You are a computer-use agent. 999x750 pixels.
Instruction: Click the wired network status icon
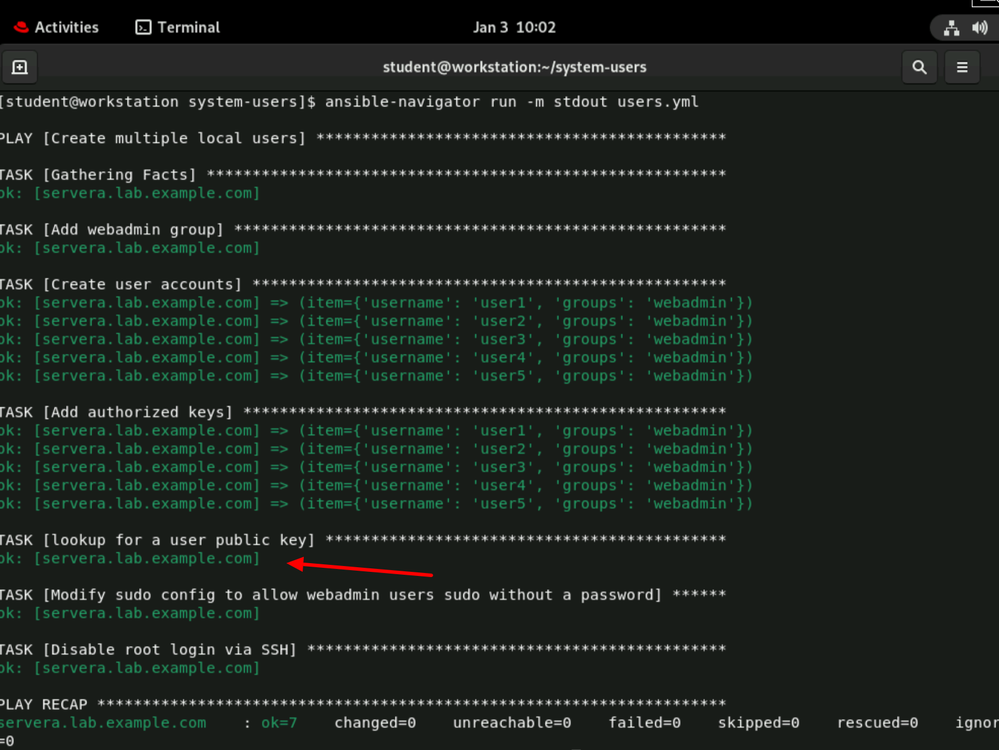pyautogui.click(x=951, y=28)
